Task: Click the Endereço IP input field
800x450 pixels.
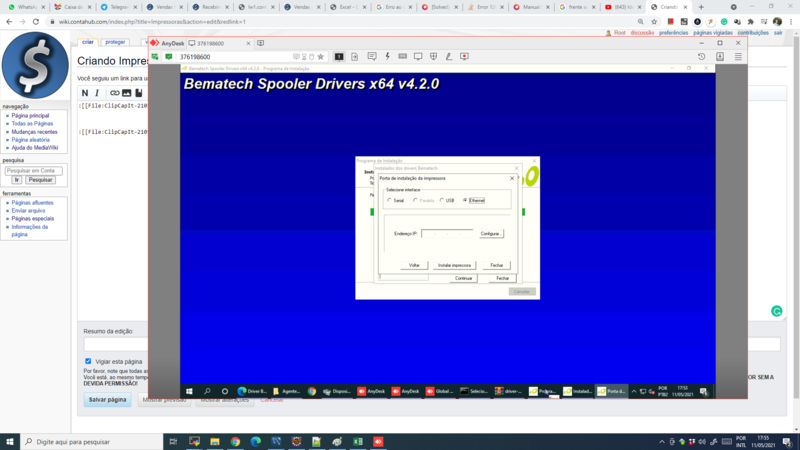Action: pos(447,234)
